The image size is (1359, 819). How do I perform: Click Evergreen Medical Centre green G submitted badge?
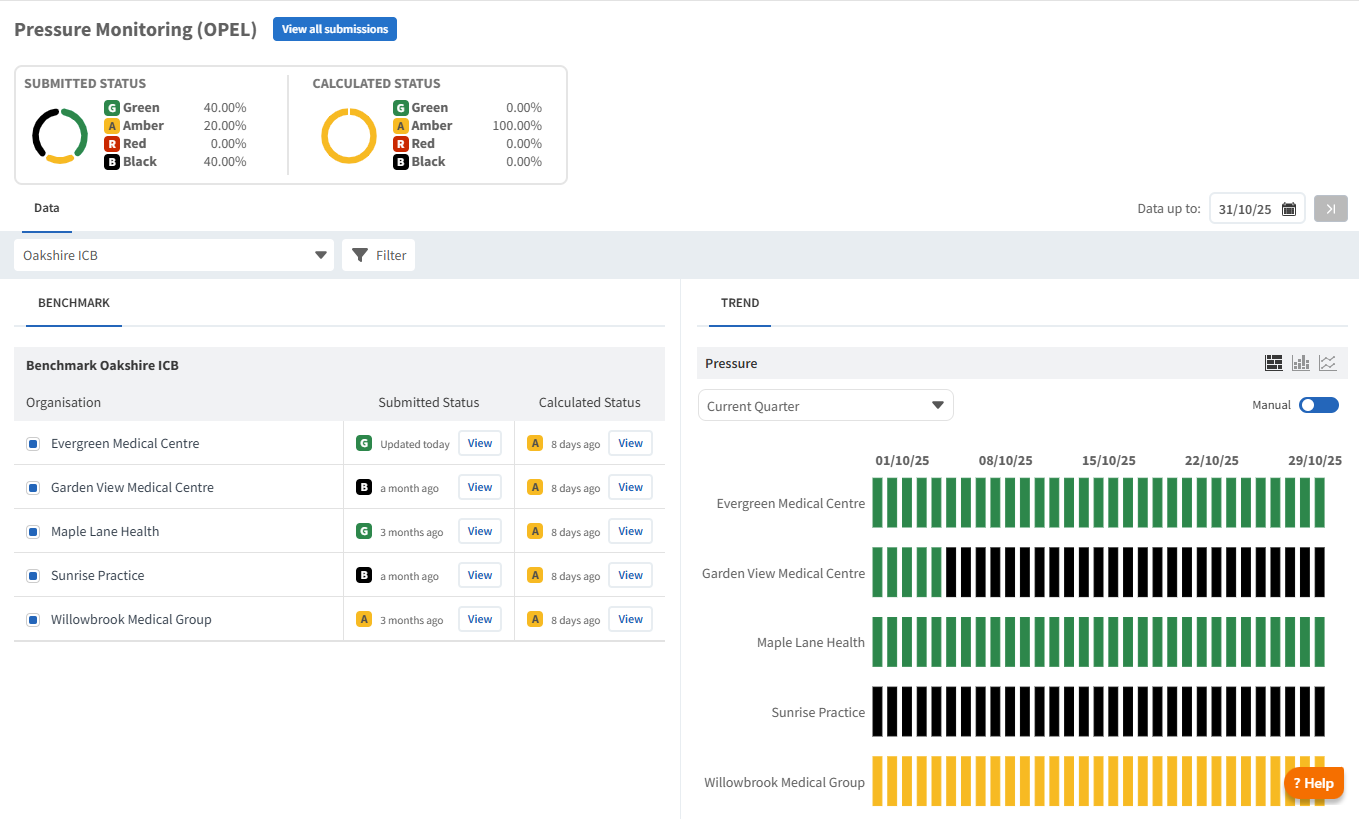[364, 443]
